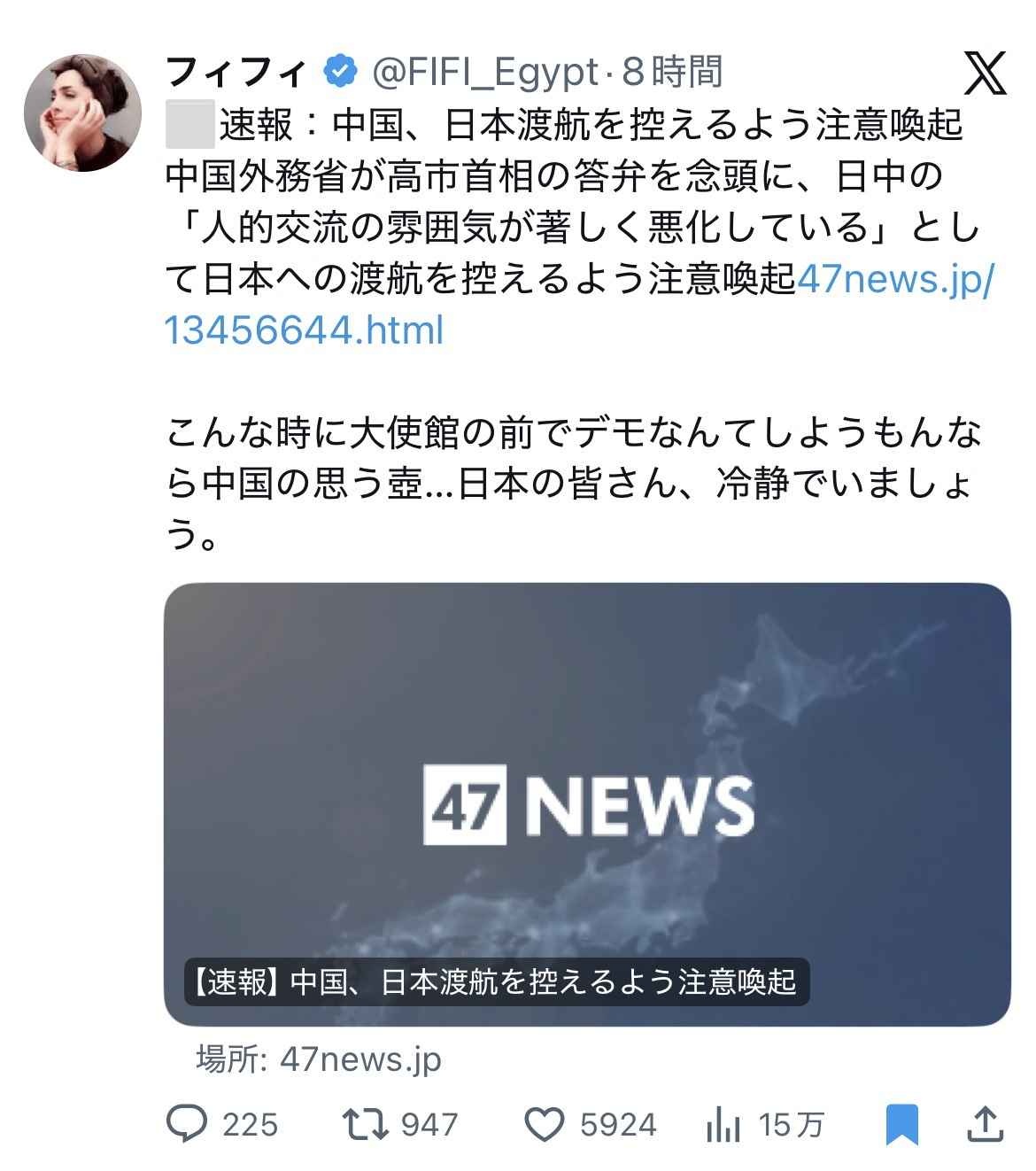
Task: View analytics bar chart icon
Action: click(723, 1126)
